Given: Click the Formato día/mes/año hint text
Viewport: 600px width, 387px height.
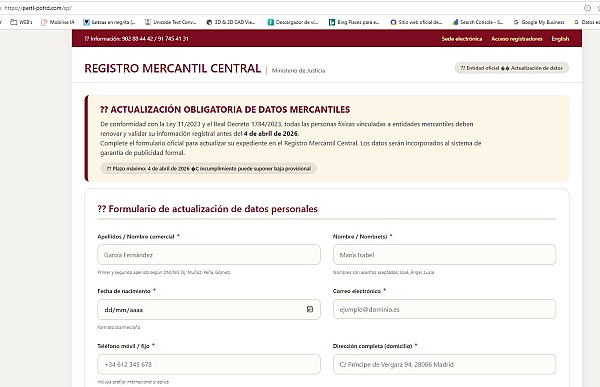Looking at the screenshot, I should point(119,327).
